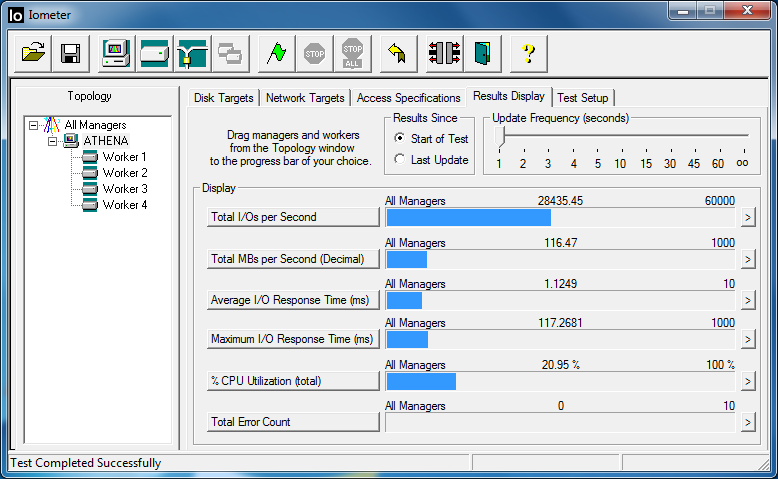Screen dimensions: 778x479
Task: Start tests with the green flag
Action: [276, 53]
